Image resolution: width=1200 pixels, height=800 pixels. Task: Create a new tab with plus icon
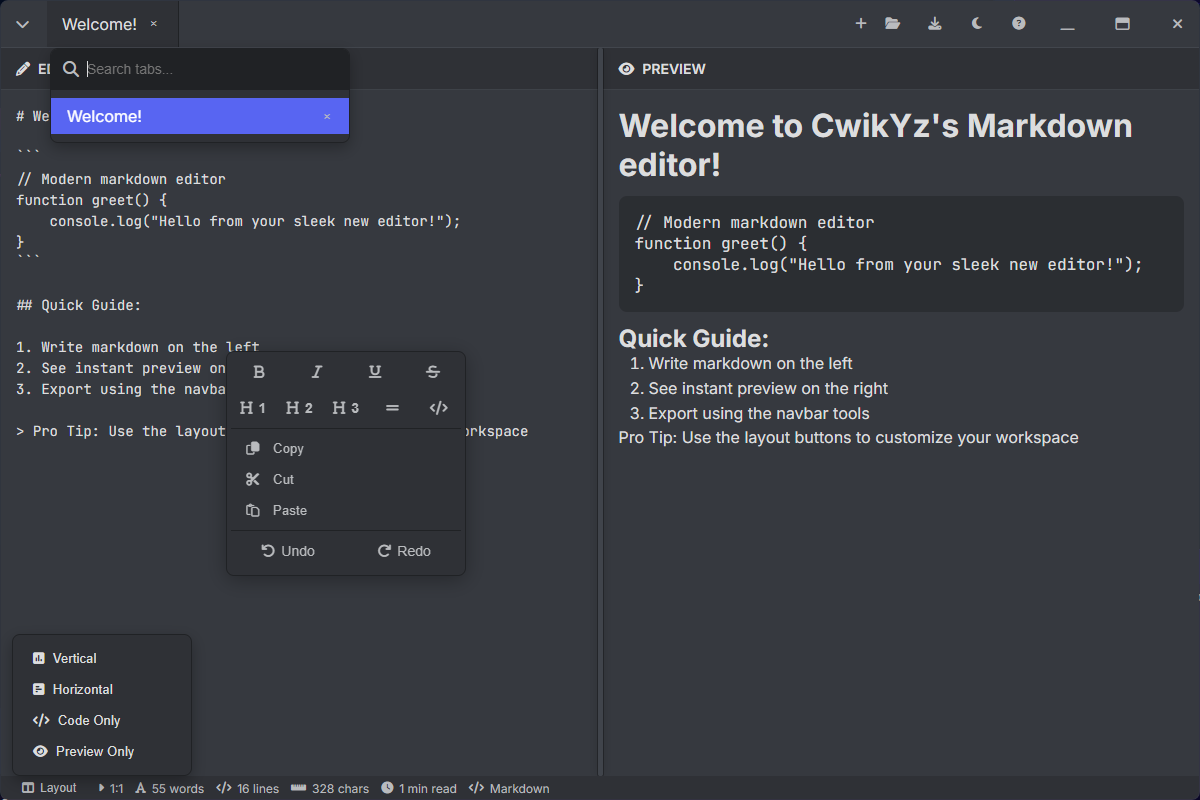(x=861, y=24)
